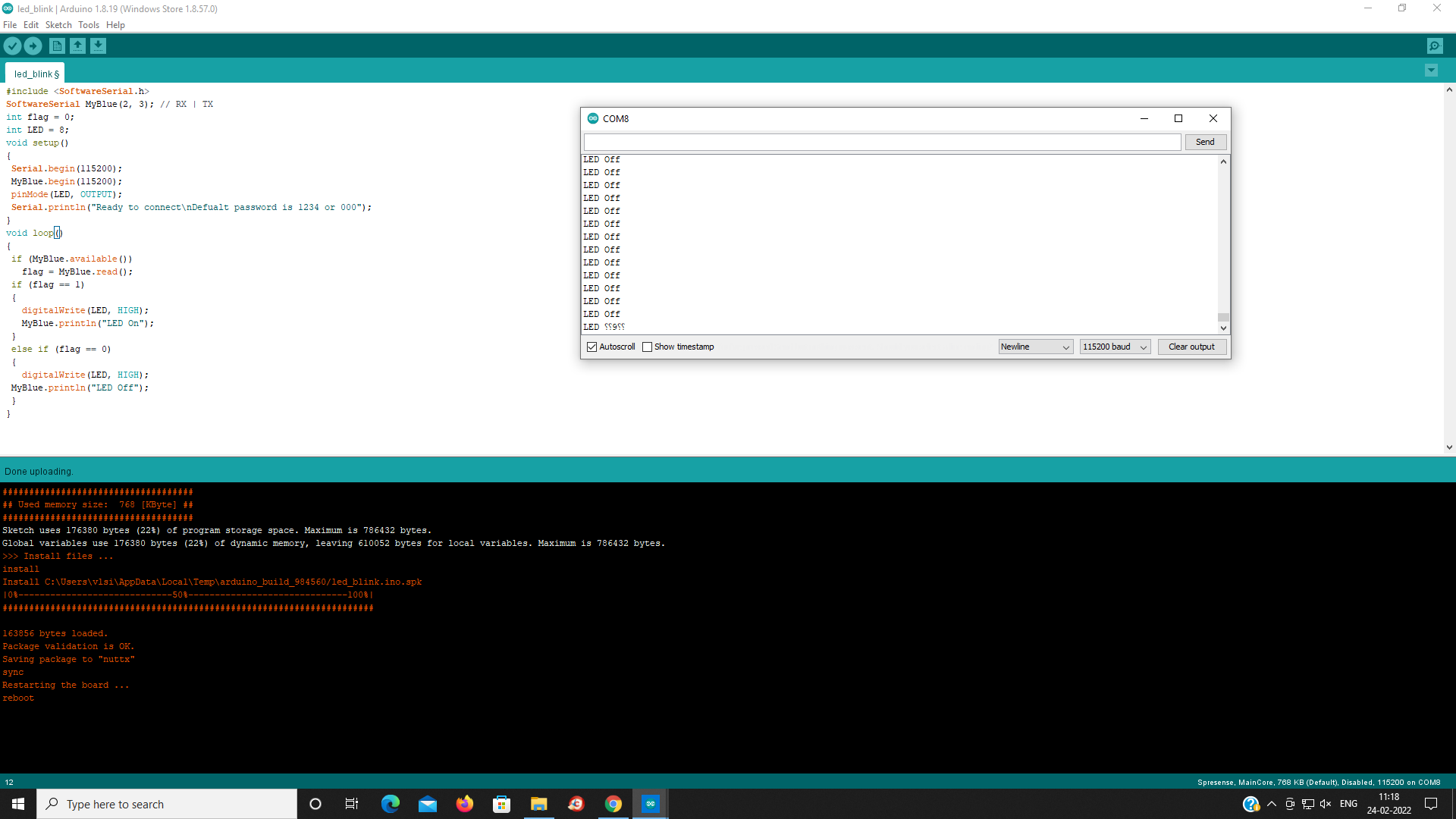Launch Google Chrome from the taskbar
The height and width of the screenshot is (819, 1456).
613,804
